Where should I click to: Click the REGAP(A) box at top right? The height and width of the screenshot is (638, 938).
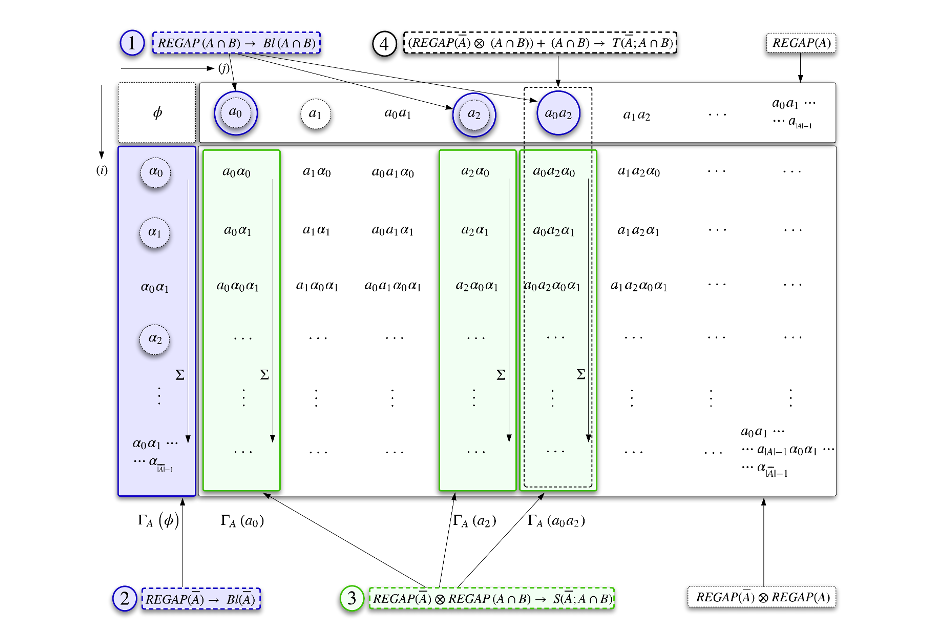click(x=800, y=44)
